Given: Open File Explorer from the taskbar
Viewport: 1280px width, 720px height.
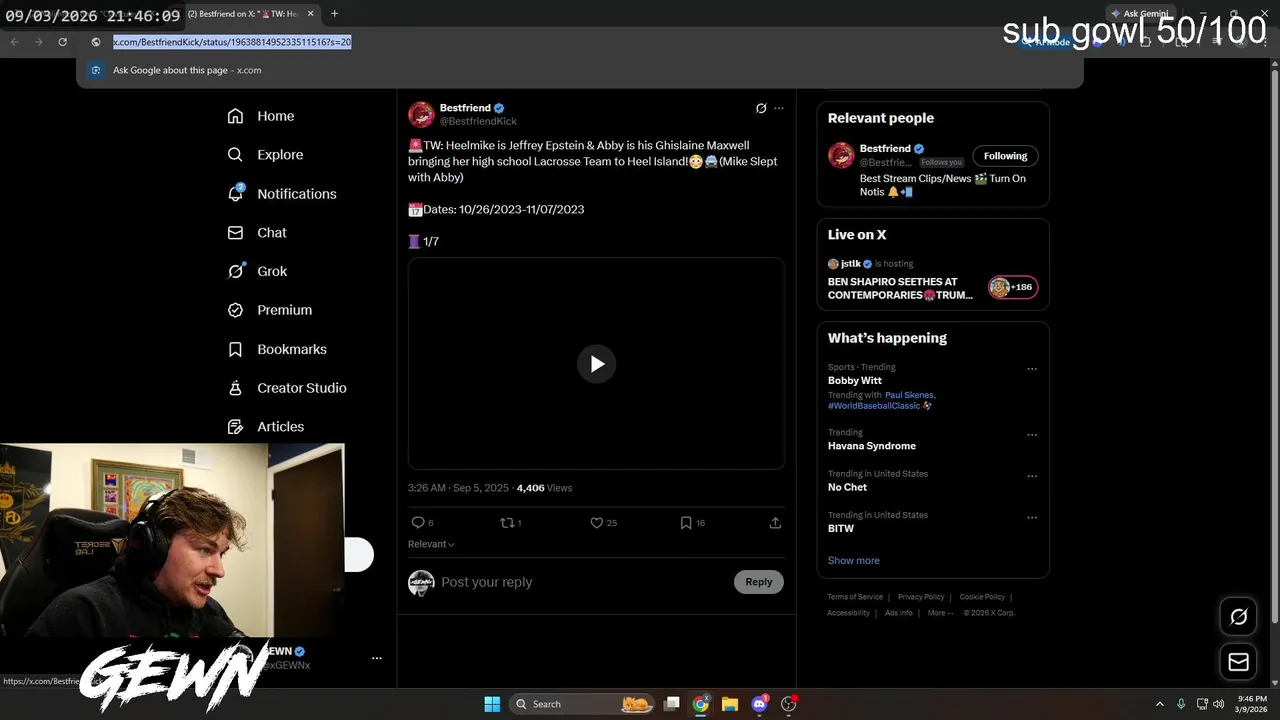Looking at the screenshot, I should pos(729,704).
